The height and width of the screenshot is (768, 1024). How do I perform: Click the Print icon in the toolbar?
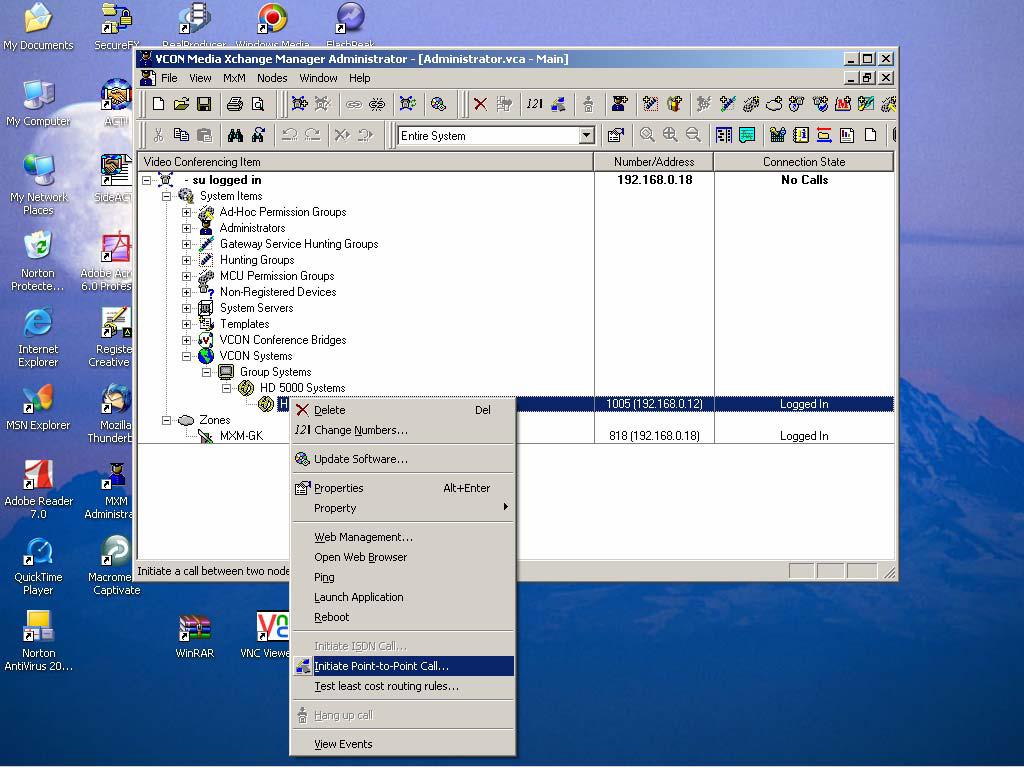click(x=234, y=104)
